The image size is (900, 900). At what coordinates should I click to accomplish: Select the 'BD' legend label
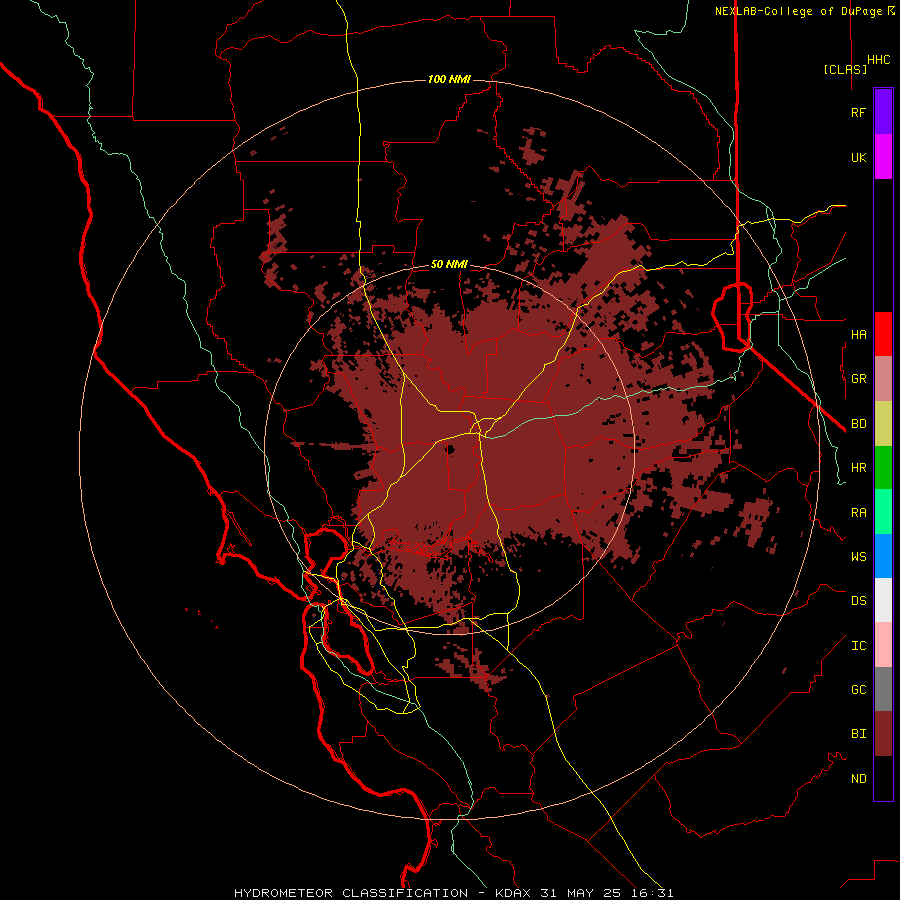[x=858, y=424]
